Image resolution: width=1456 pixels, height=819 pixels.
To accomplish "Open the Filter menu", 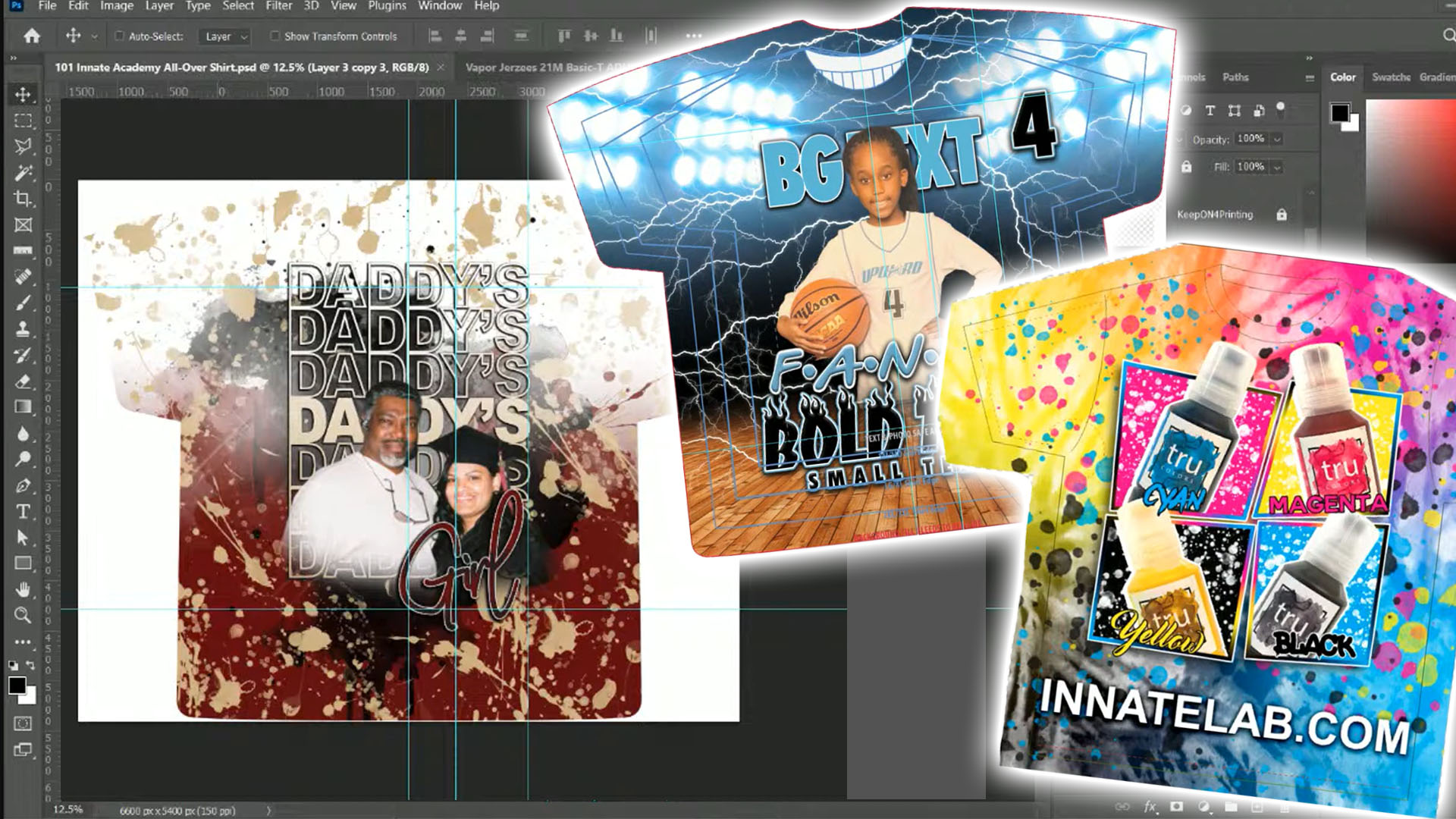I will [278, 6].
